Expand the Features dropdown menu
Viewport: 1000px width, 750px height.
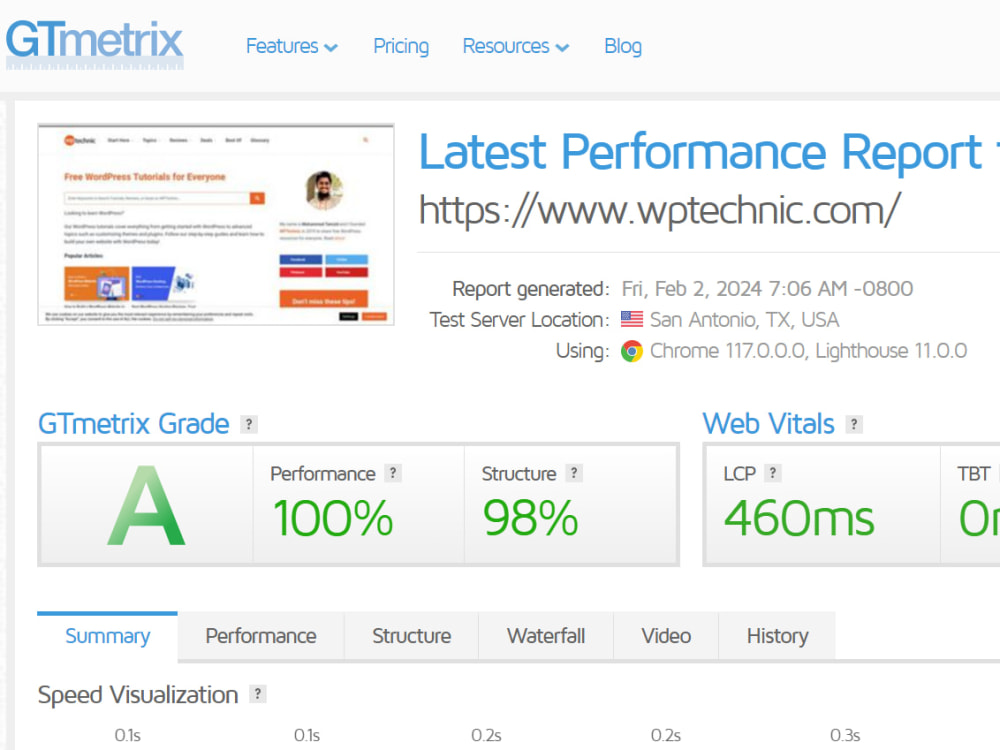click(x=291, y=46)
